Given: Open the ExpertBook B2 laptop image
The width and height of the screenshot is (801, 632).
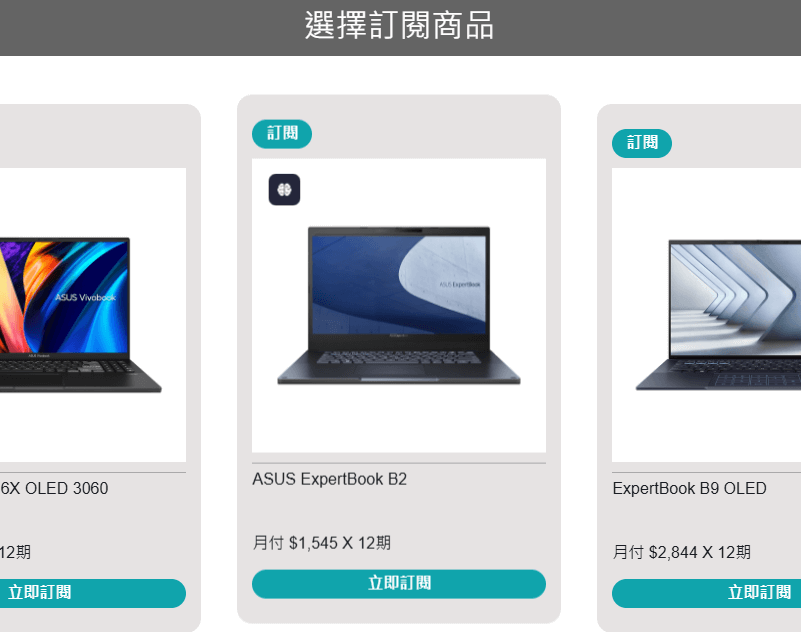Looking at the screenshot, I should click(399, 306).
